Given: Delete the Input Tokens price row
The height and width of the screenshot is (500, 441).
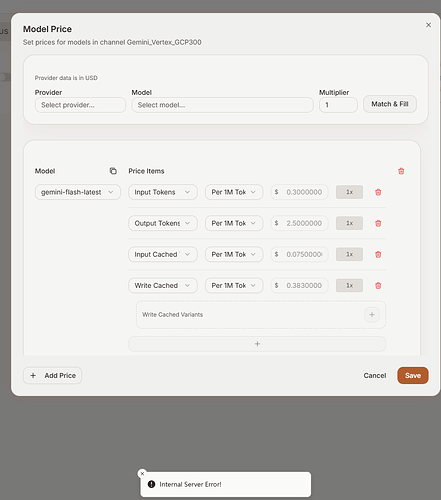Looking at the screenshot, I should [378, 192].
